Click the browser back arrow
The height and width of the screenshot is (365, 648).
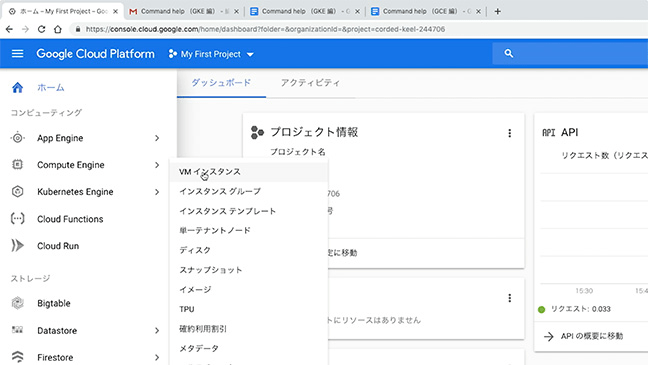[x=9, y=29]
